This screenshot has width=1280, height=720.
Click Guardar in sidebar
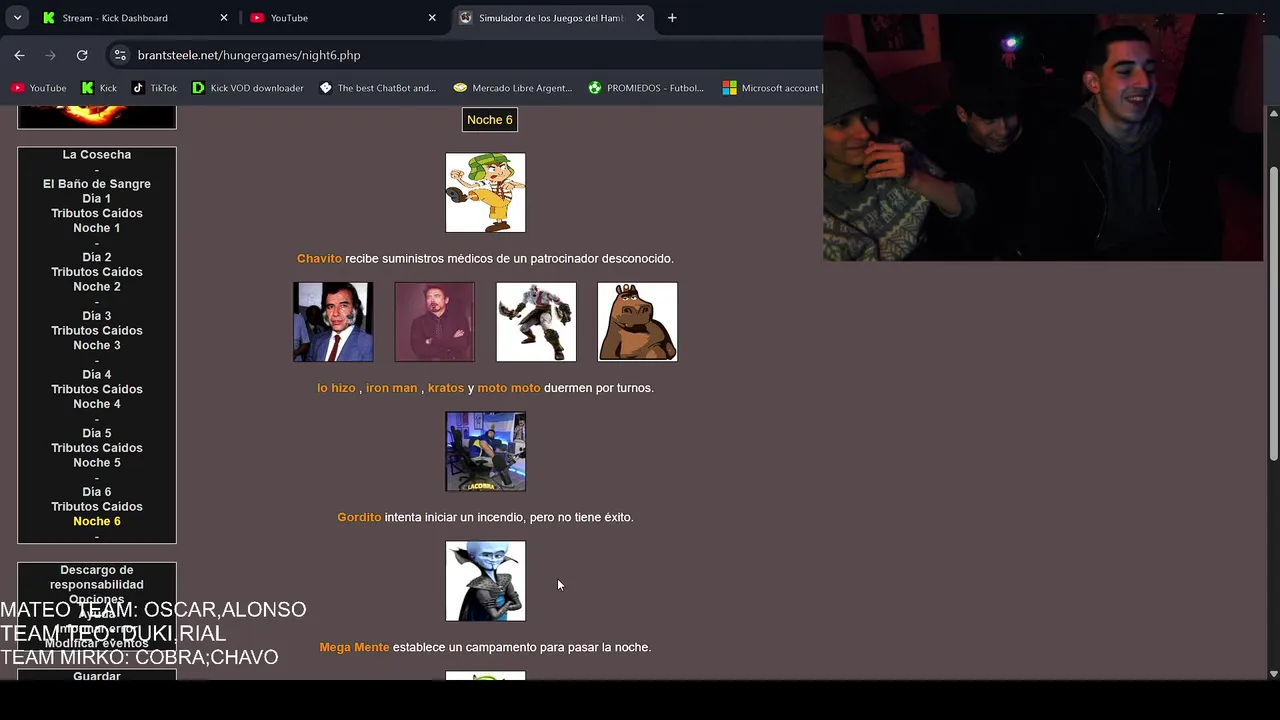[x=97, y=676]
